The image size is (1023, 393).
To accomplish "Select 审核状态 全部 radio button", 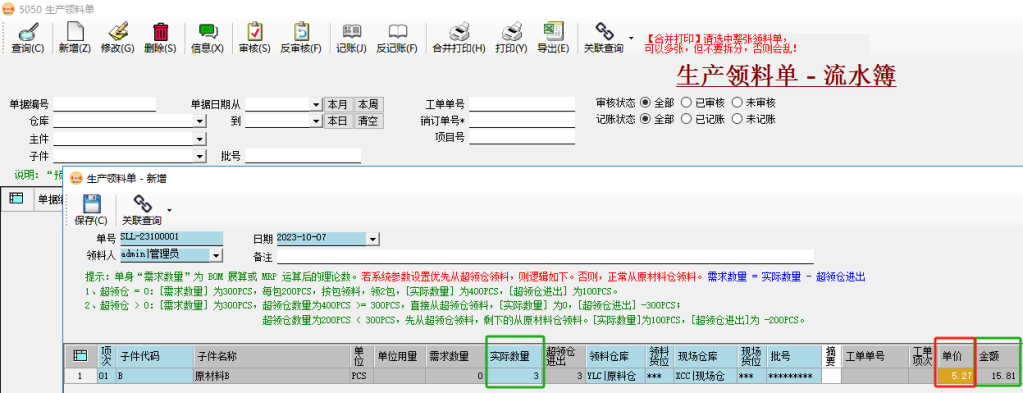I will click(645, 102).
